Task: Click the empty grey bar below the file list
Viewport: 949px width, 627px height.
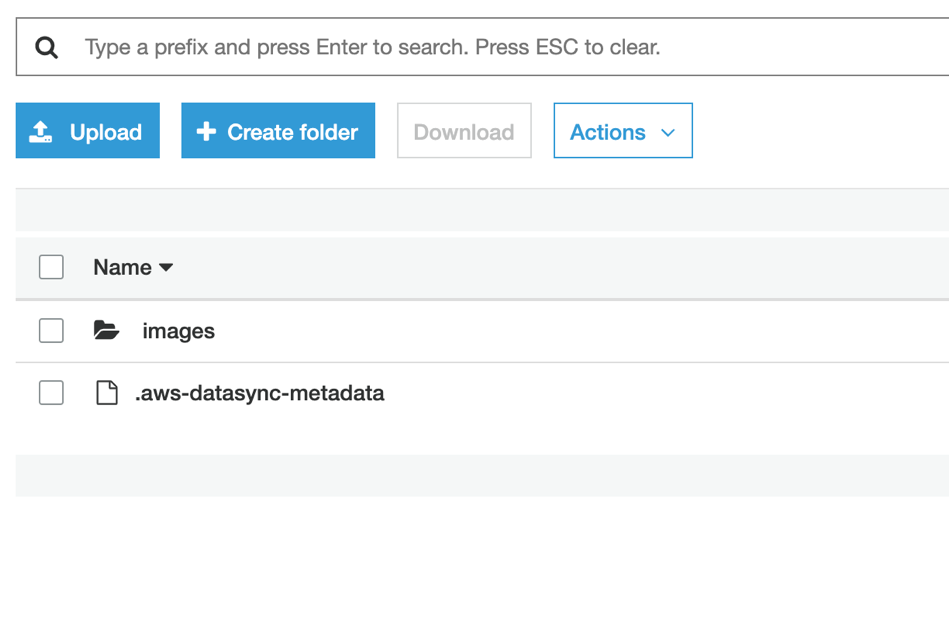Action: [x=482, y=476]
